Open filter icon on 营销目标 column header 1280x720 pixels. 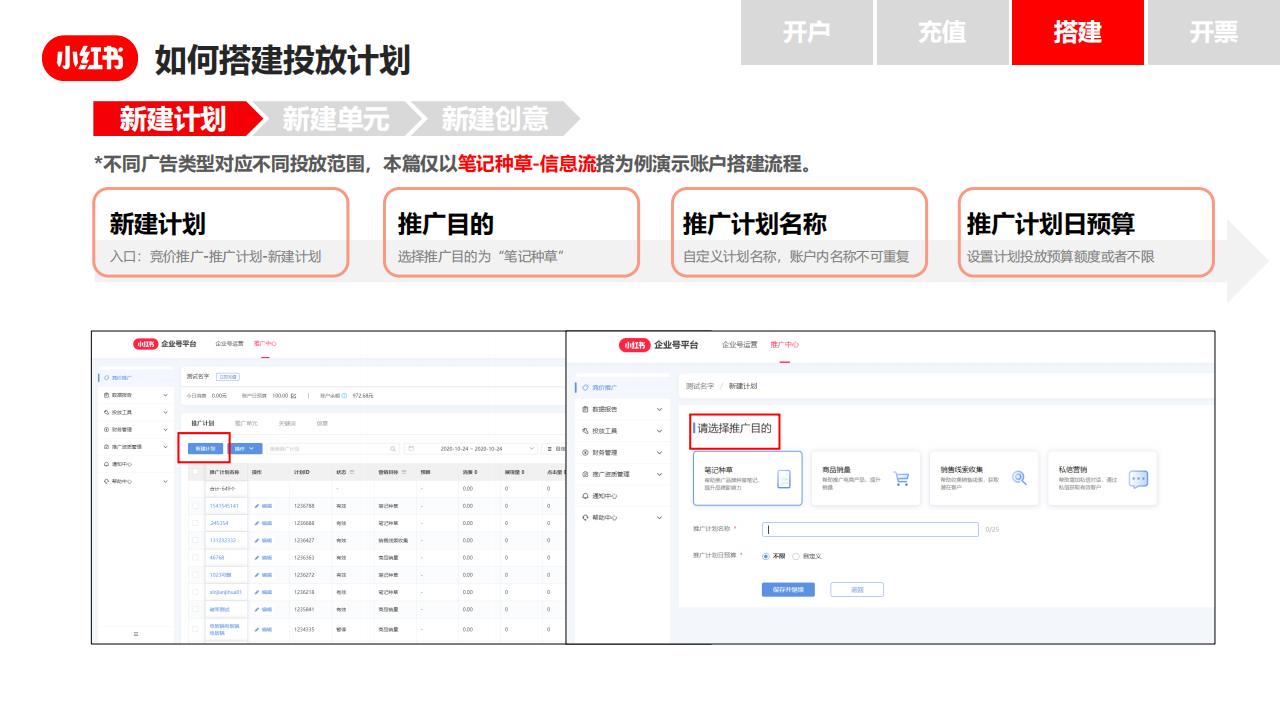404,472
